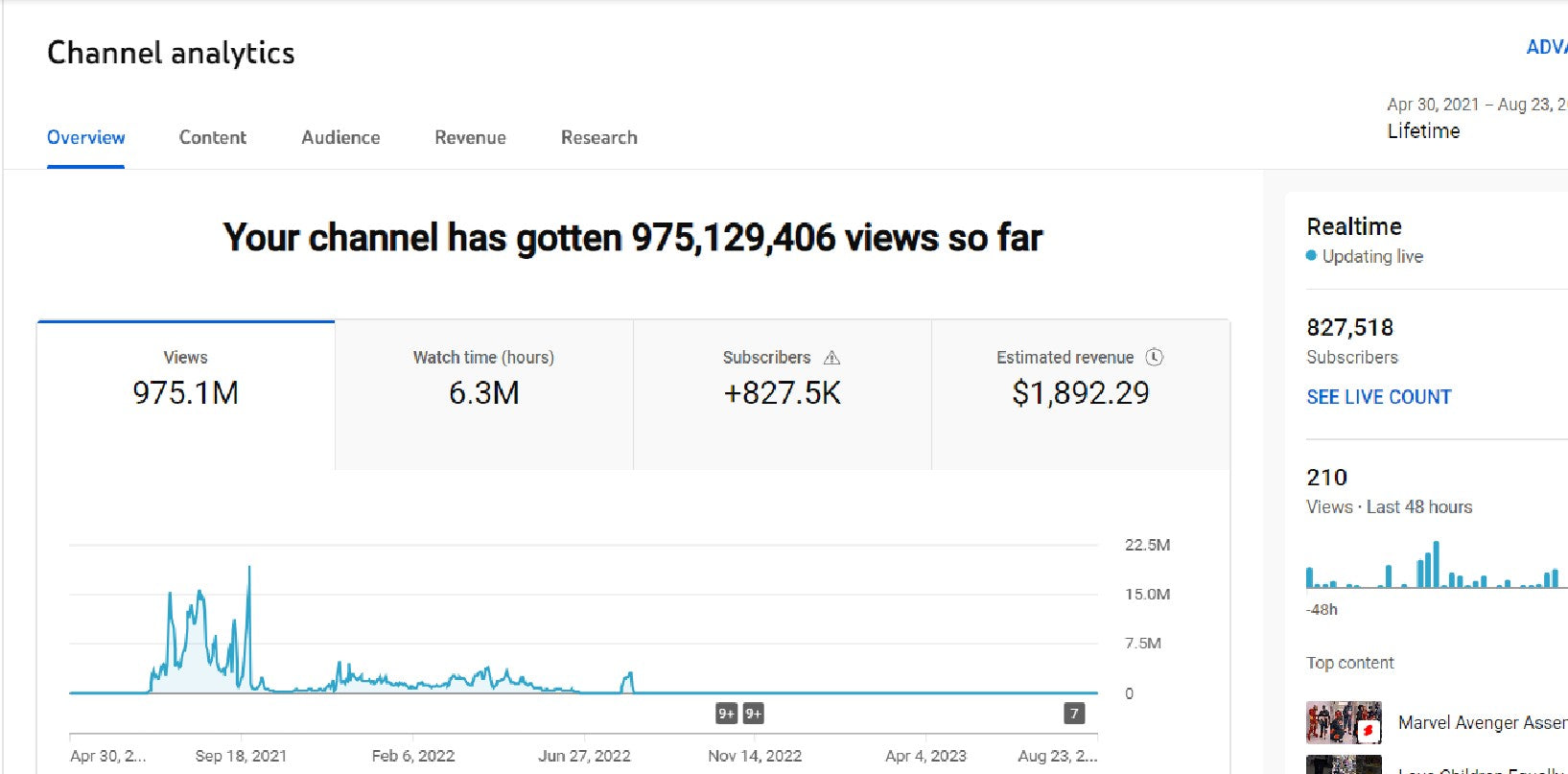The image size is (1568, 774).
Task: Click the first 9+ video marker on chart
Action: [x=727, y=714]
